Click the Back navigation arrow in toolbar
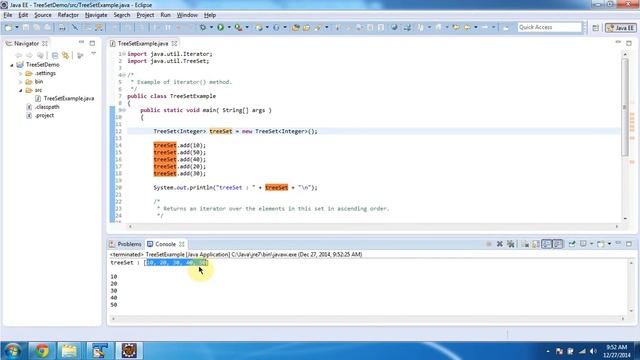Viewport: 640px width, 360px height. pos(467,27)
